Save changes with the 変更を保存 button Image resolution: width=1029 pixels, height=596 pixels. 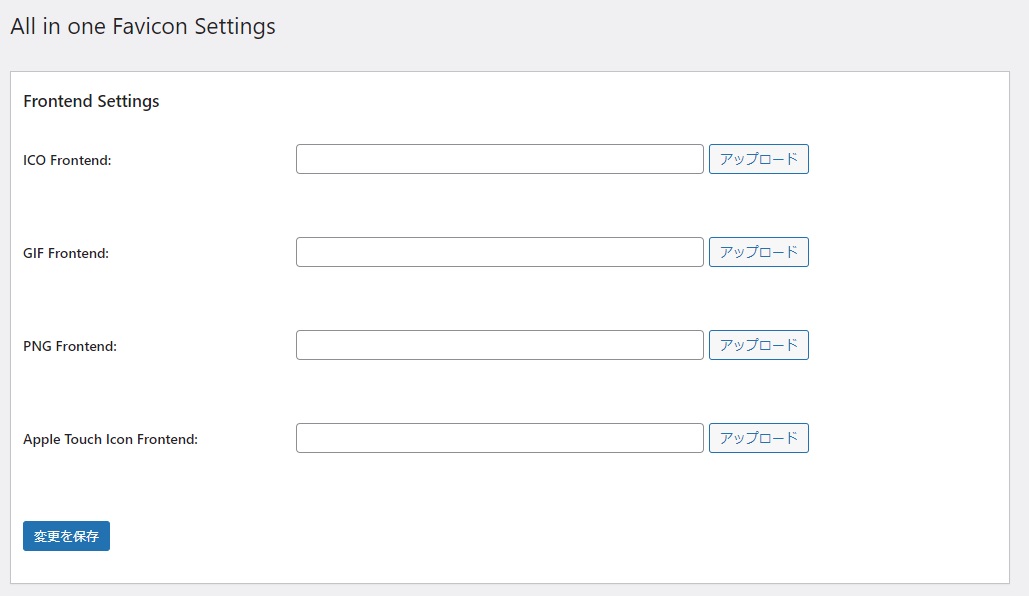66,536
